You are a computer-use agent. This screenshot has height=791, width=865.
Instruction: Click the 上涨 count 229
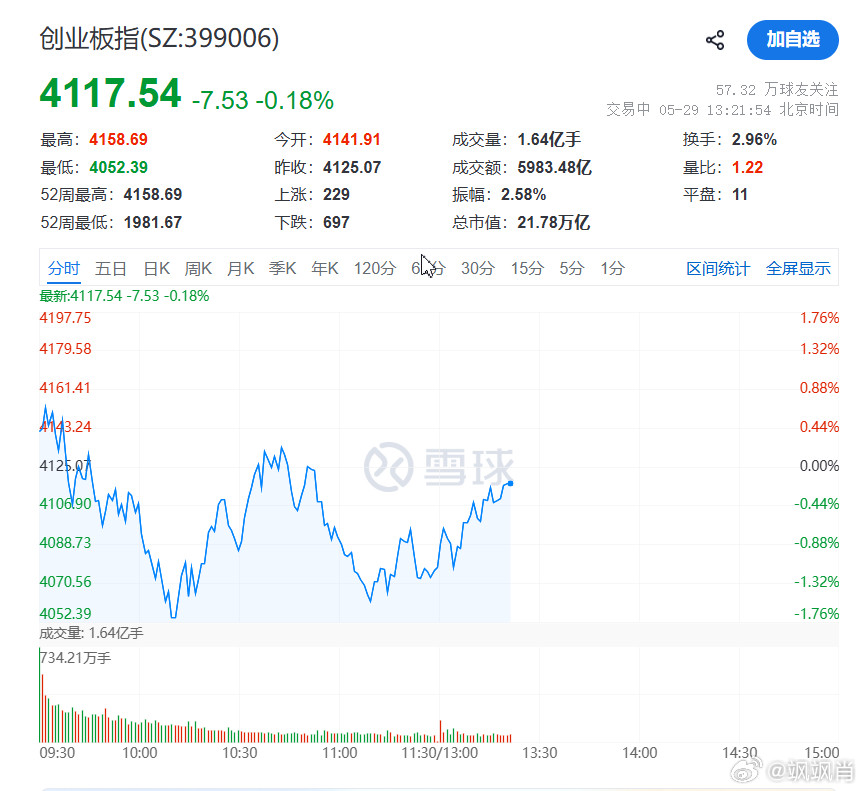[337, 195]
